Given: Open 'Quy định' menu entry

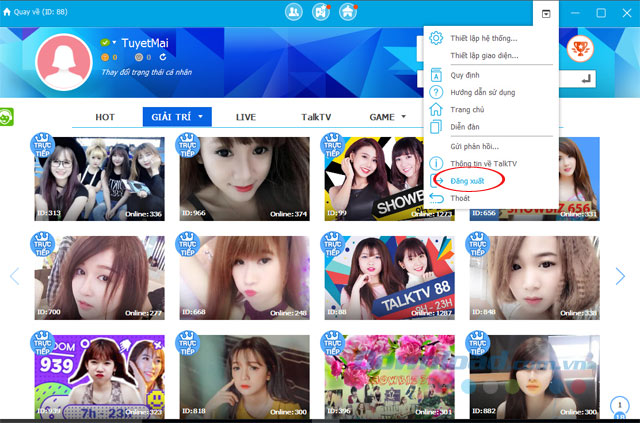Looking at the screenshot, I should click(x=465, y=75).
